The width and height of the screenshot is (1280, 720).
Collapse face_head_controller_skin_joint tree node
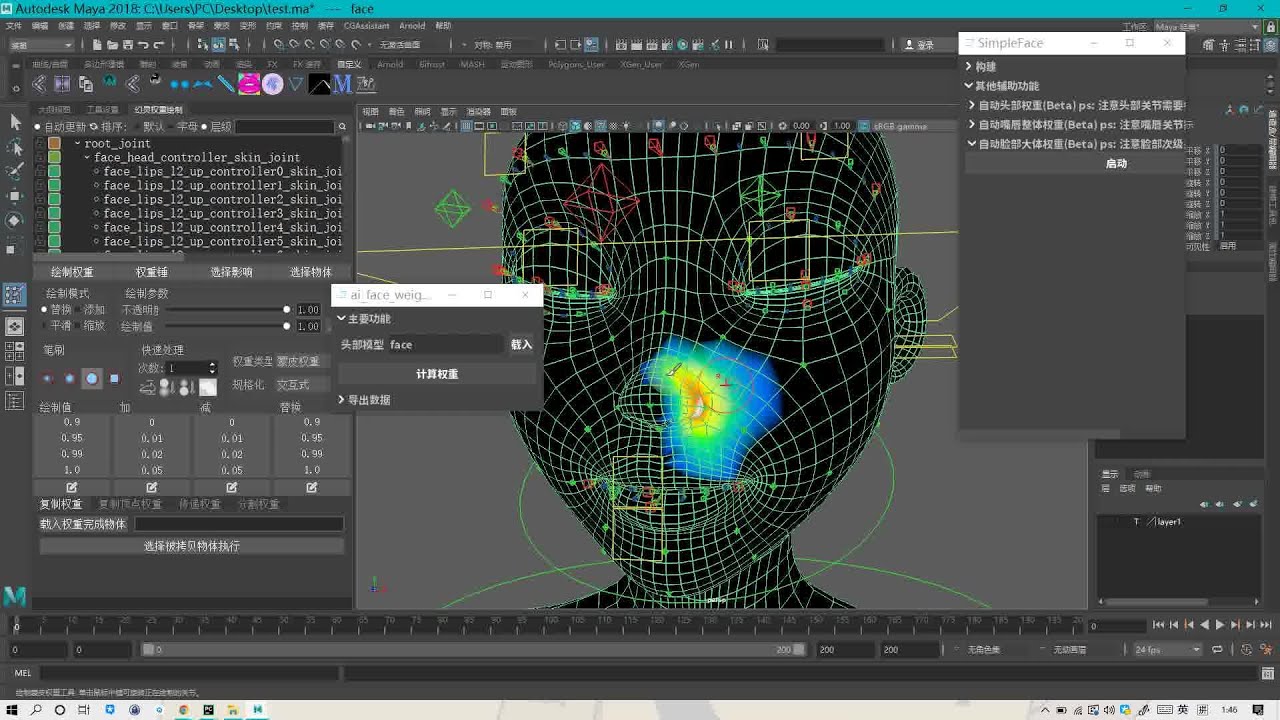(x=87, y=158)
